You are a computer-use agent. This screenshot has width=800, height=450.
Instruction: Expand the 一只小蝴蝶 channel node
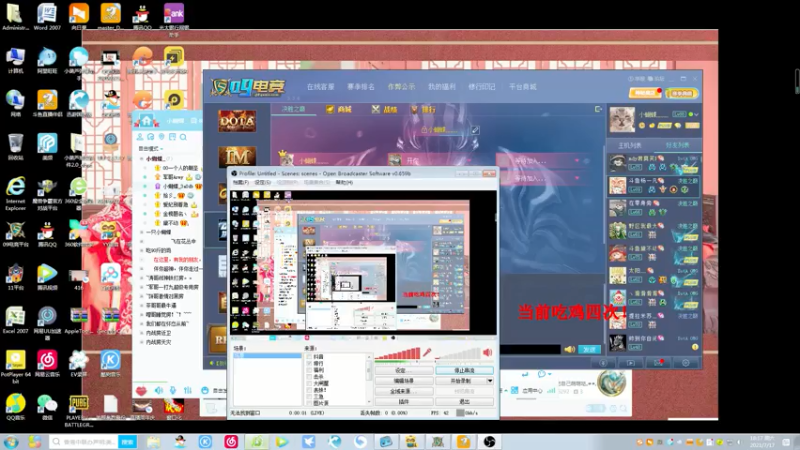click(142, 232)
